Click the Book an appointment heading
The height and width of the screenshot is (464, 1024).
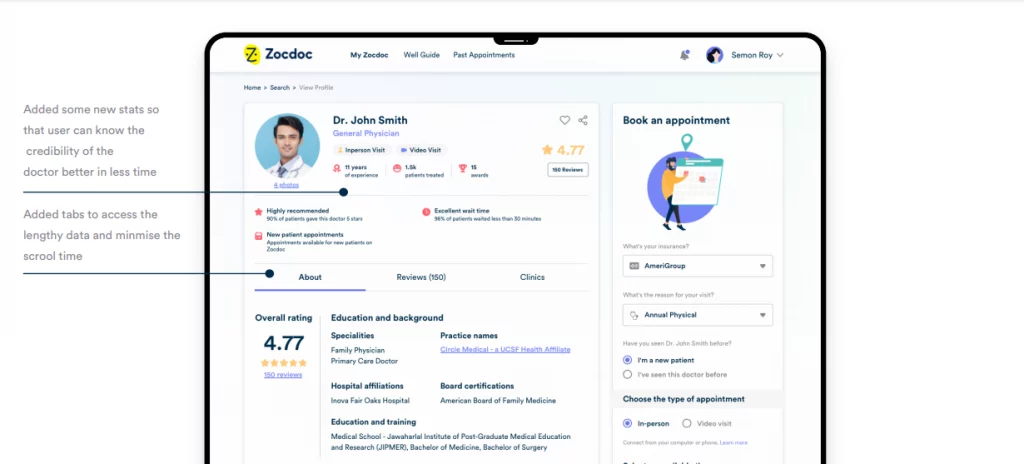(x=676, y=120)
